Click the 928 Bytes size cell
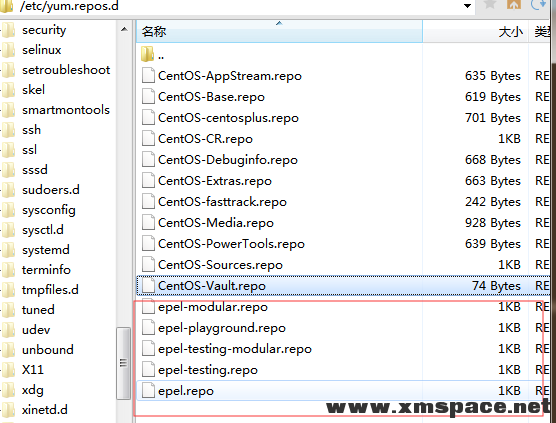 point(493,223)
